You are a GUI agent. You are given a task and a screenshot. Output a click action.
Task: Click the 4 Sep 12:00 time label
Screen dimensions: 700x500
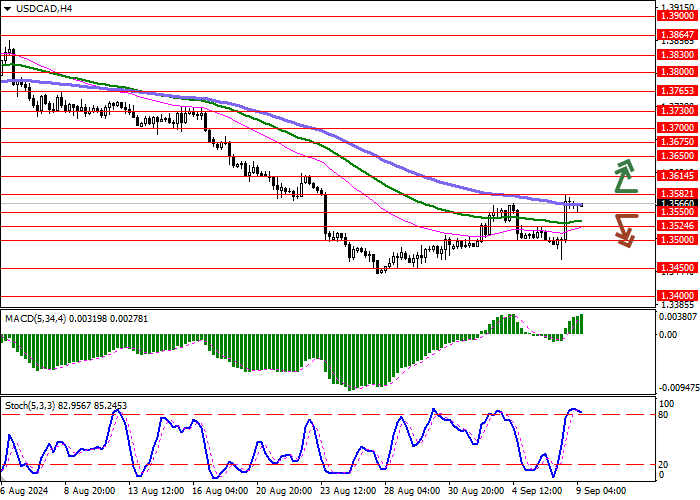pos(539,490)
